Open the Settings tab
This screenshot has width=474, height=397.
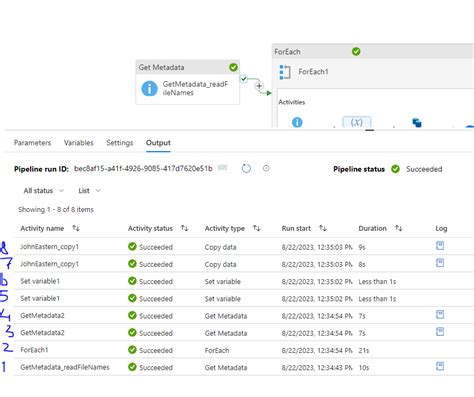120,143
